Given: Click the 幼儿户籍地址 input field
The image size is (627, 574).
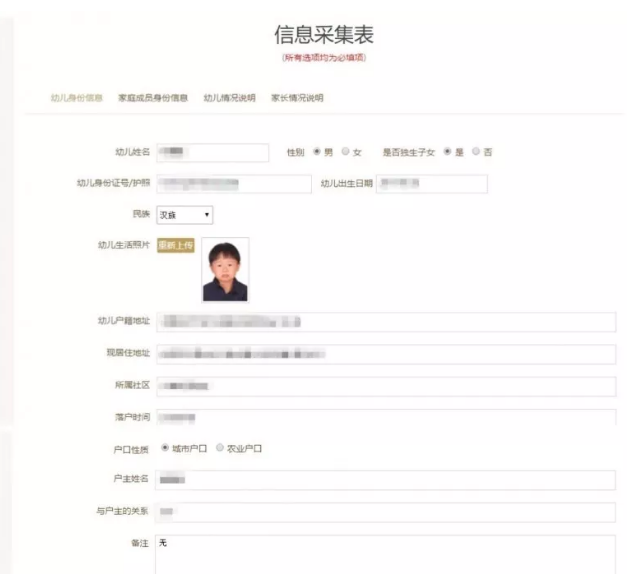Looking at the screenshot, I should coord(385,322).
